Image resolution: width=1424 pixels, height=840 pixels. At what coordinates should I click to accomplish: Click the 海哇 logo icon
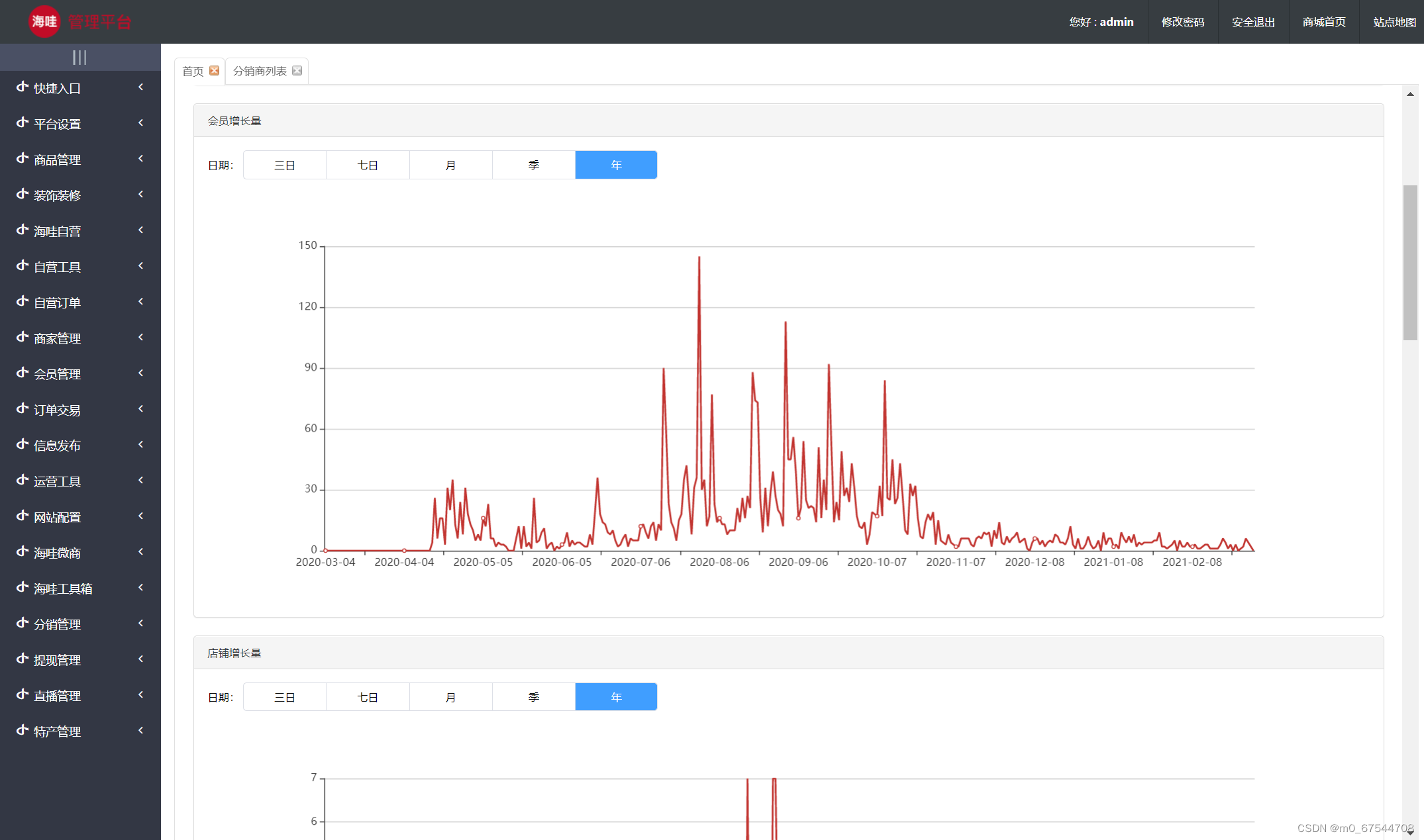click(44, 22)
